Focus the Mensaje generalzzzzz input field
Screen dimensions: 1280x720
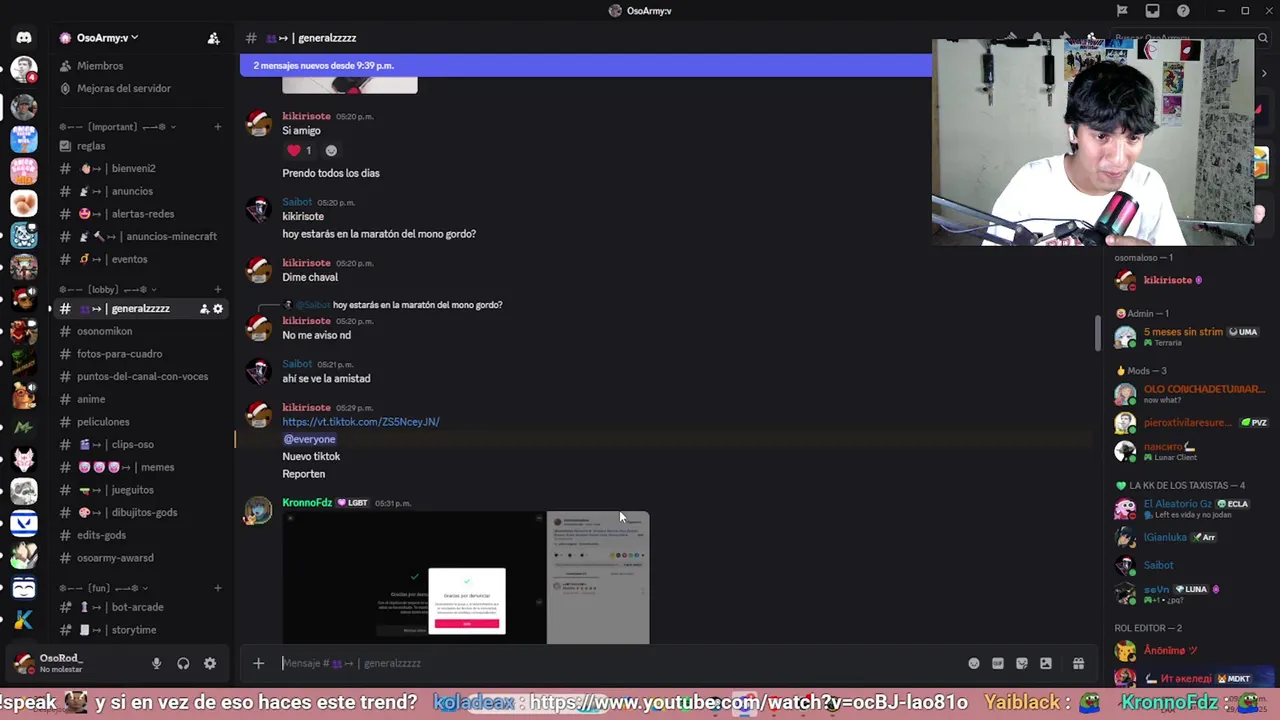[x=620, y=663]
